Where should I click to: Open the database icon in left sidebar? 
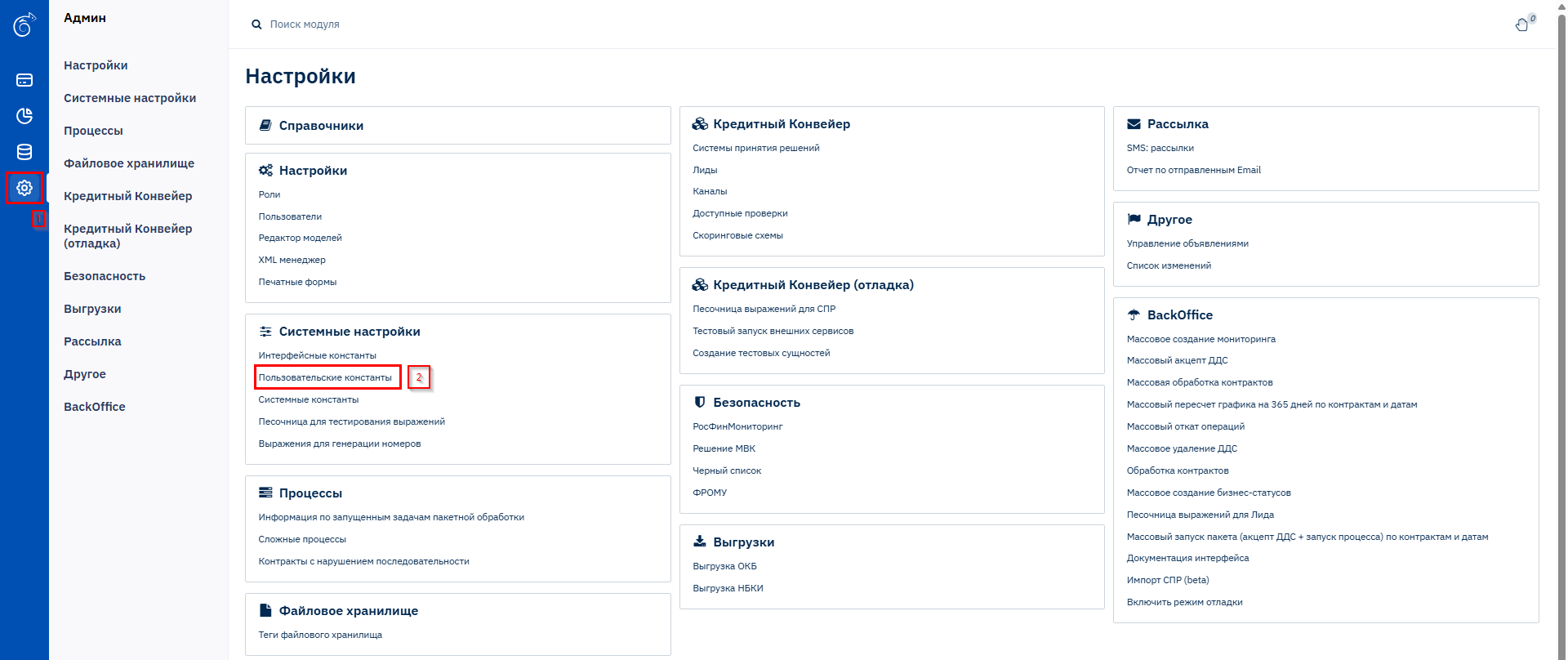24,152
